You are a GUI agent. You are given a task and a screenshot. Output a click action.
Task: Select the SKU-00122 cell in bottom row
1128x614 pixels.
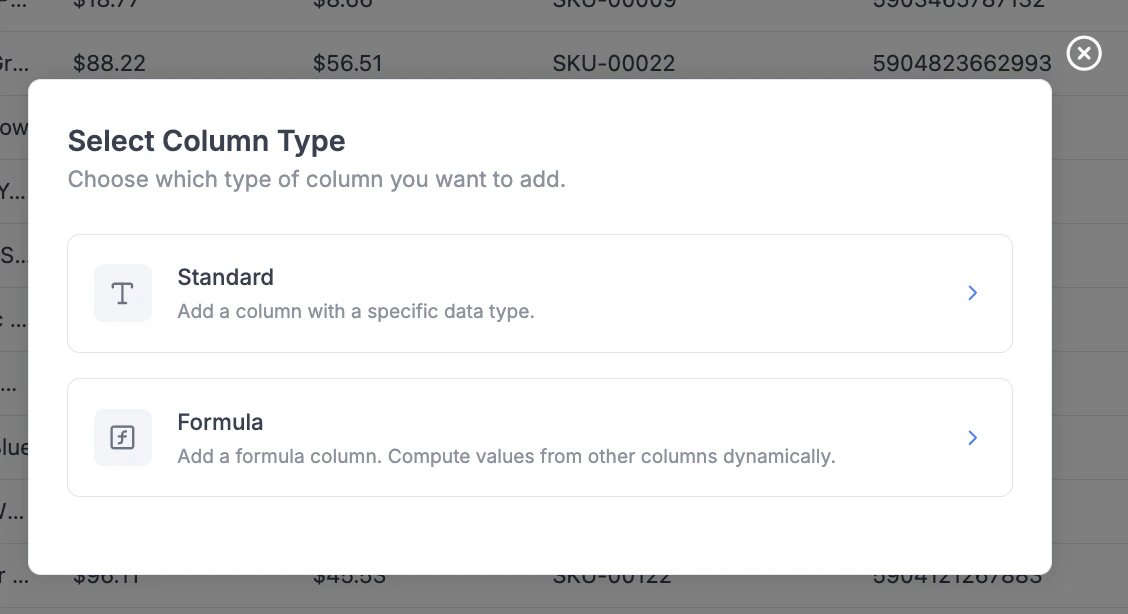pos(611,578)
